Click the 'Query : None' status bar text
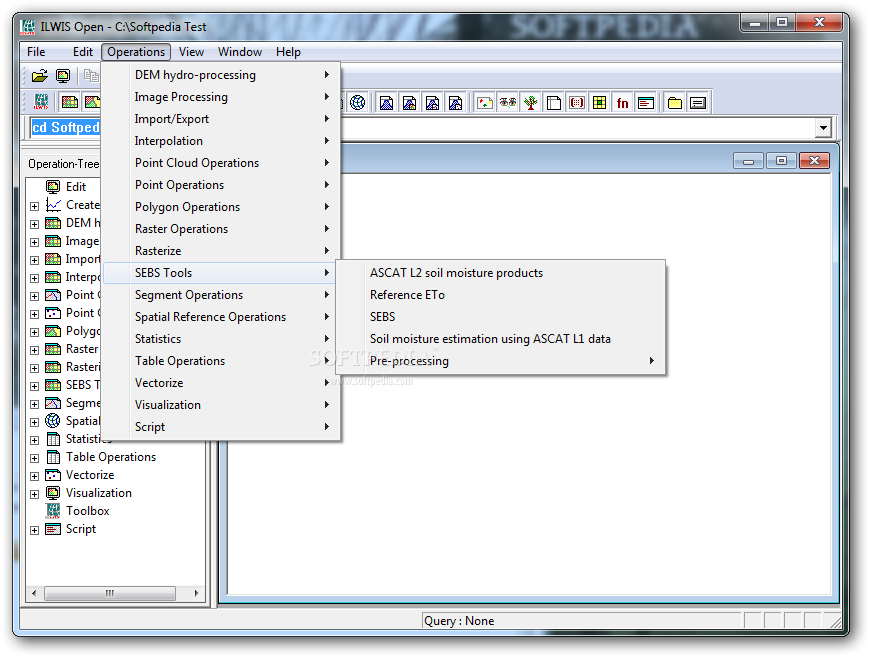Image resolution: width=870 pixels, height=657 pixels. (459, 621)
